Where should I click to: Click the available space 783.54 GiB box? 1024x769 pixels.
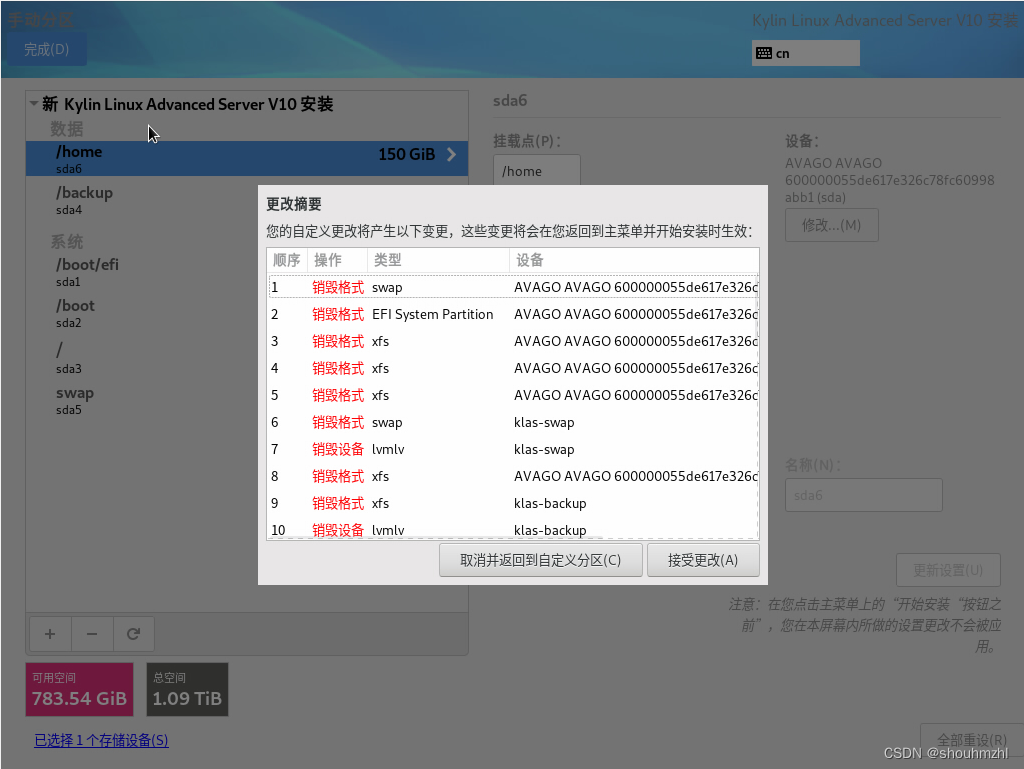(80, 689)
